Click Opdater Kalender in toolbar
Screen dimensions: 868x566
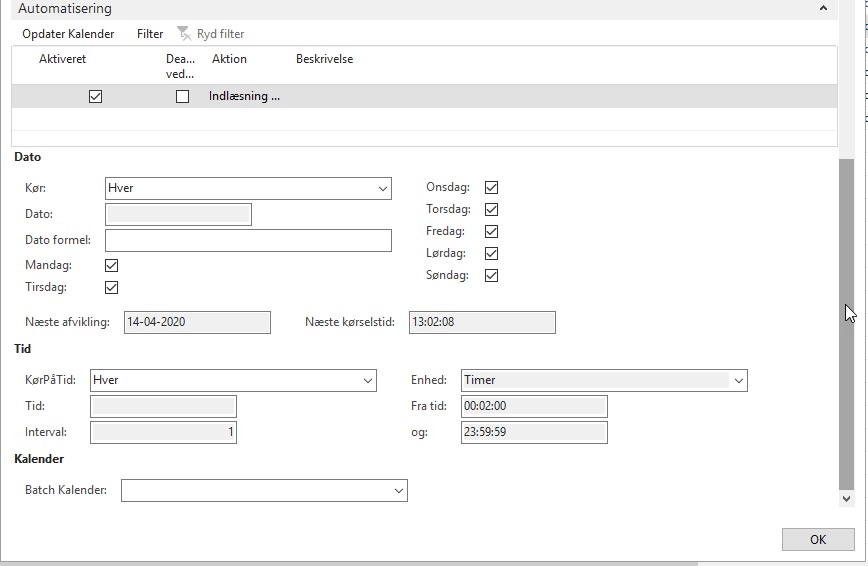[x=68, y=34]
